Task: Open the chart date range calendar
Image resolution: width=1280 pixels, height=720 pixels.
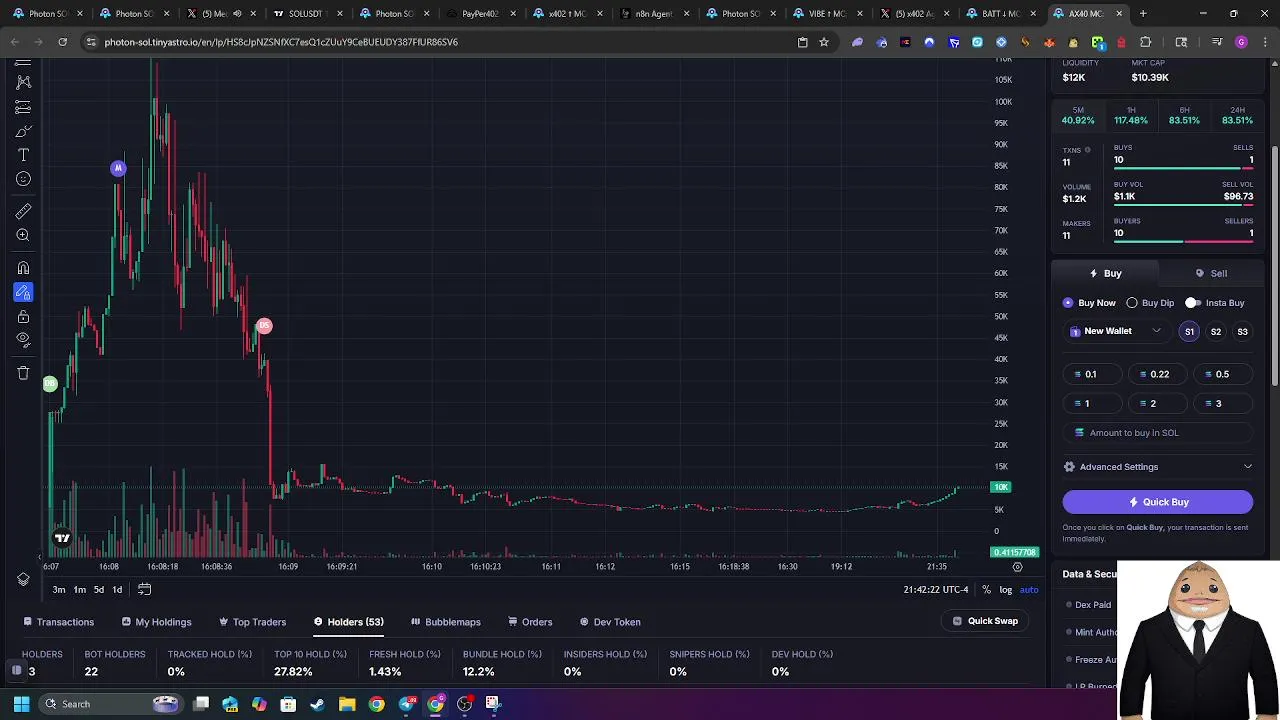Action: click(144, 589)
